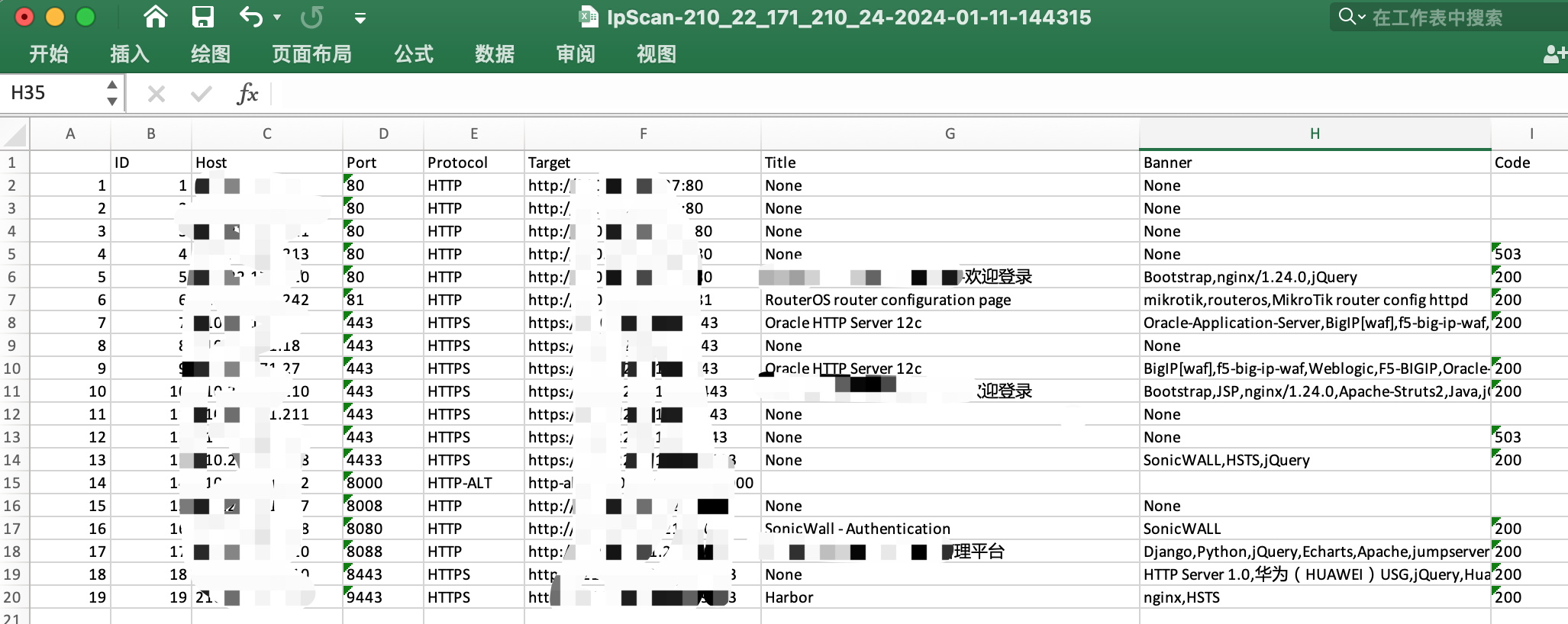
Task: Click the select-all corner triangle
Action: [15, 134]
